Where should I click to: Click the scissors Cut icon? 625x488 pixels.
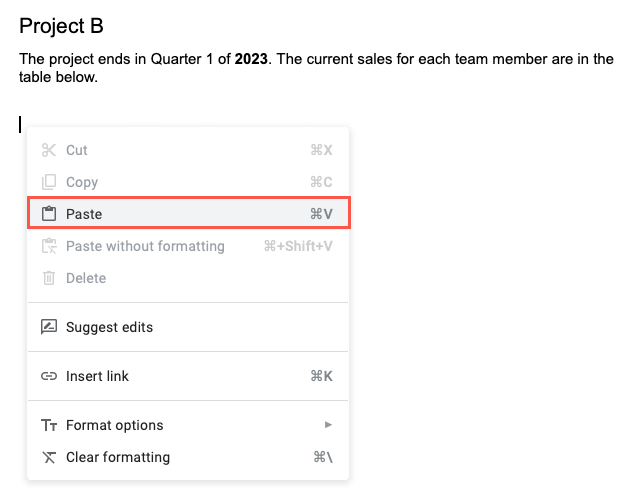pyautogui.click(x=48, y=150)
